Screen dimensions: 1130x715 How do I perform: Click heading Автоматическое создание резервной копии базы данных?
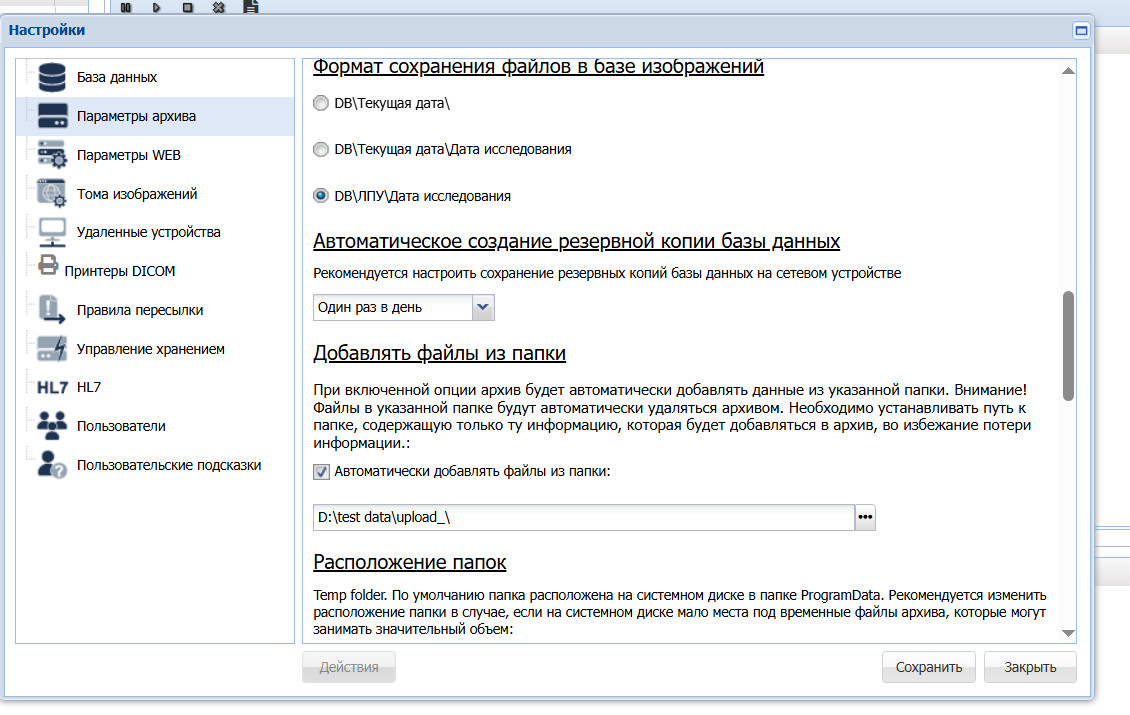pos(577,241)
